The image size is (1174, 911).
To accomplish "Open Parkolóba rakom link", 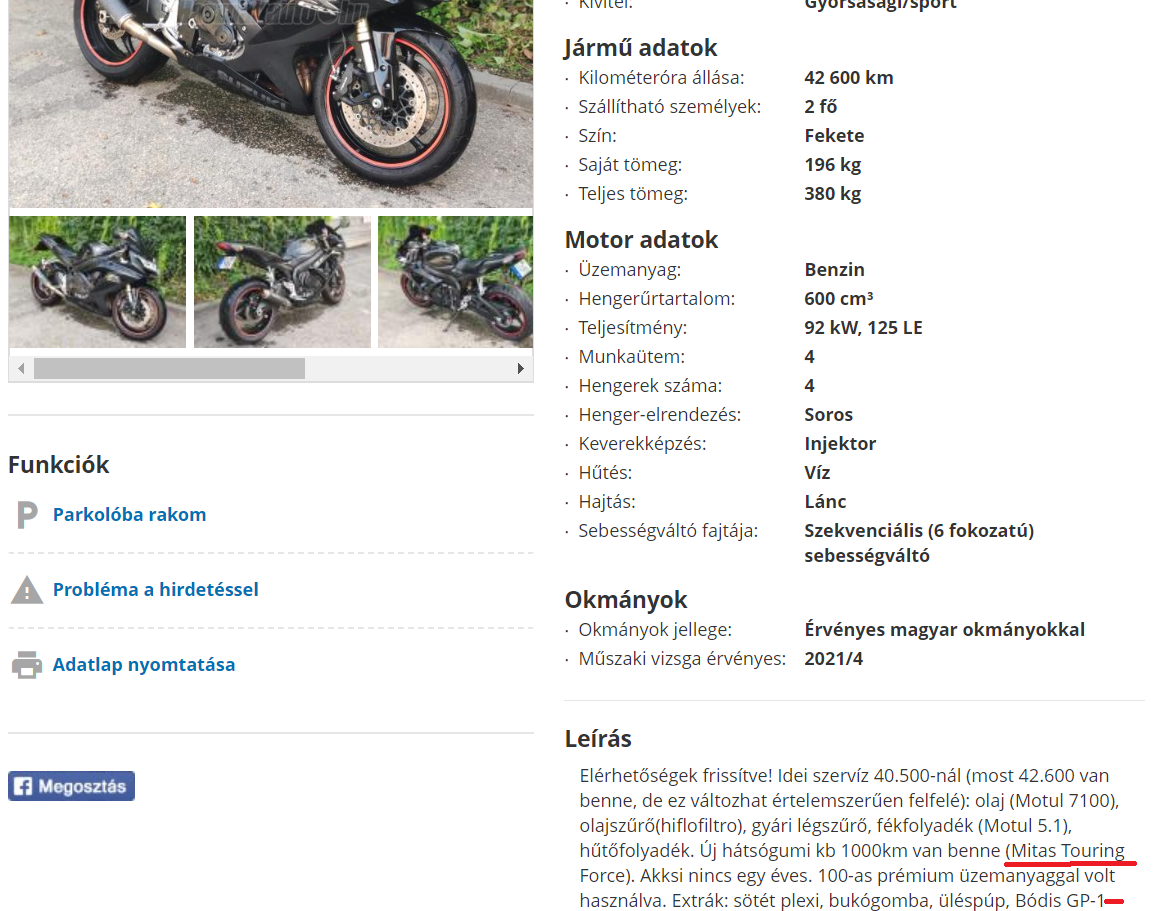I will (x=130, y=515).
